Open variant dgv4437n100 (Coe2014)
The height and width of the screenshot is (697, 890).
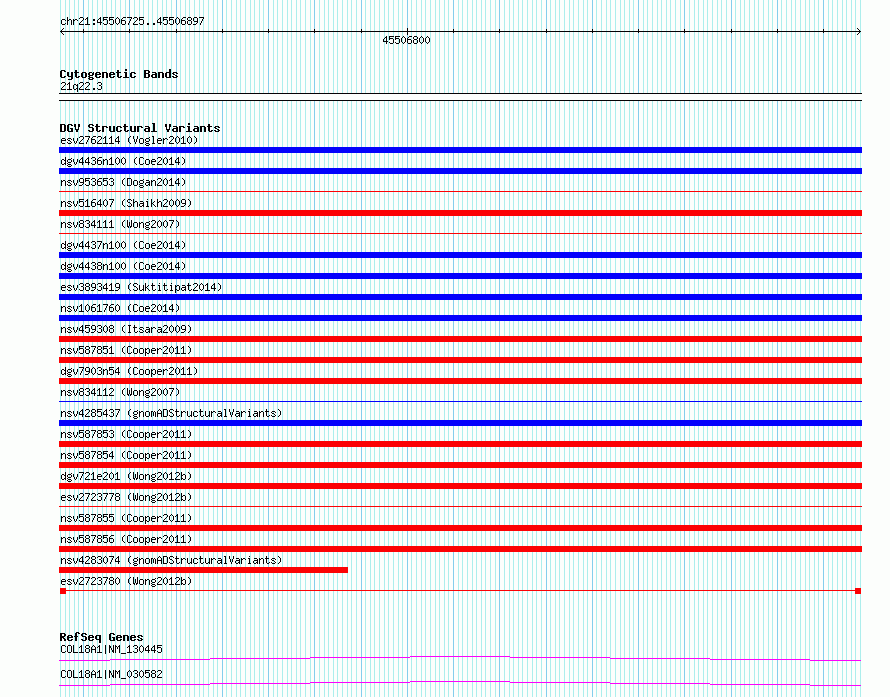pyautogui.click(x=123, y=245)
